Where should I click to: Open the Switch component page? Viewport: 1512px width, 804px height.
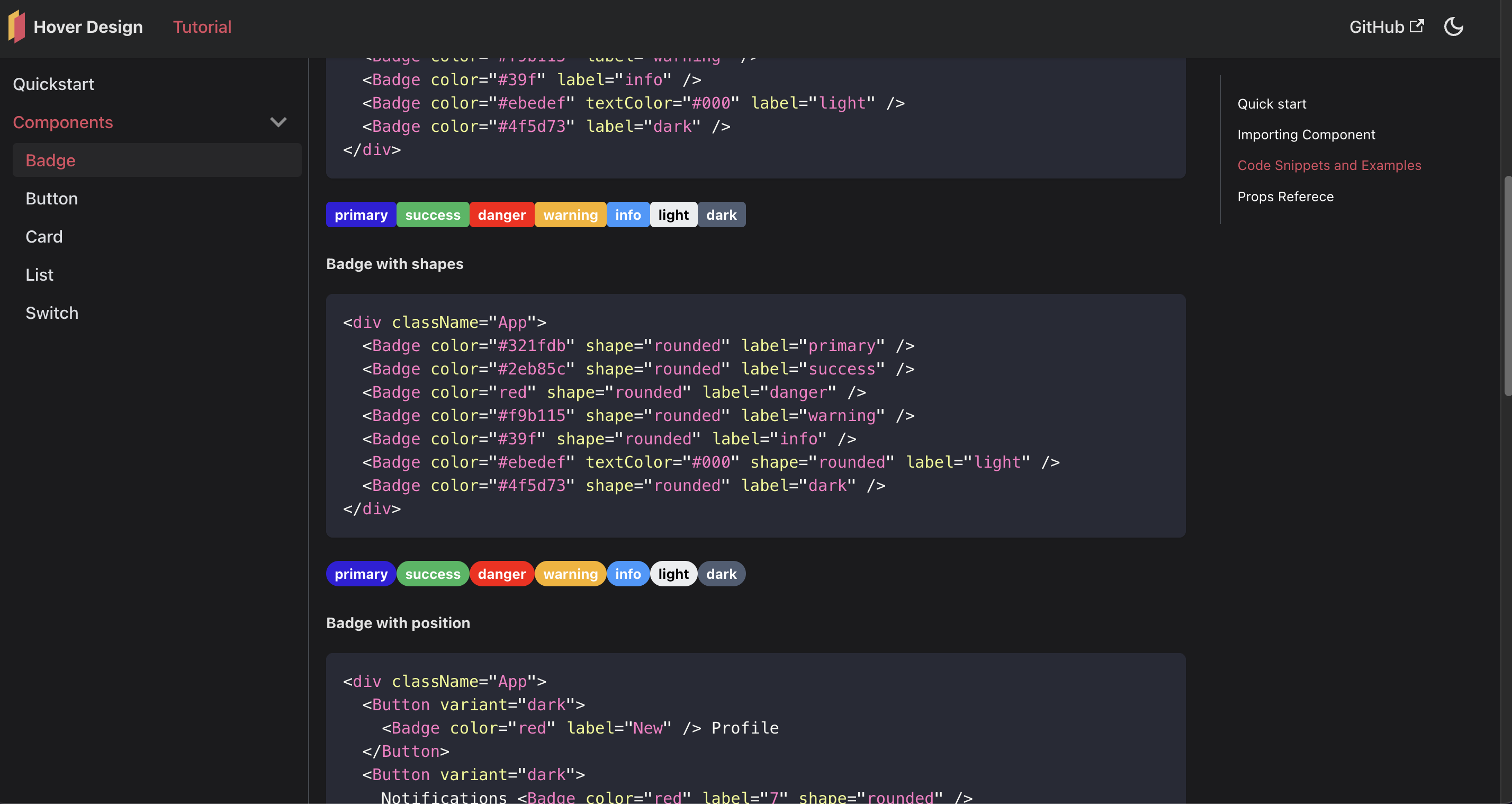click(52, 313)
